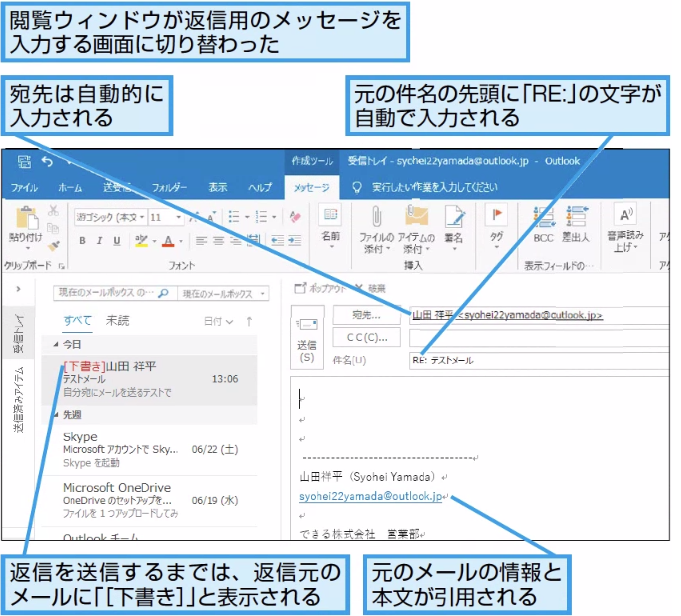Image resolution: width=681 pixels, height=616 pixels.
Task: Open the font color A arrow
Action: click(181, 241)
